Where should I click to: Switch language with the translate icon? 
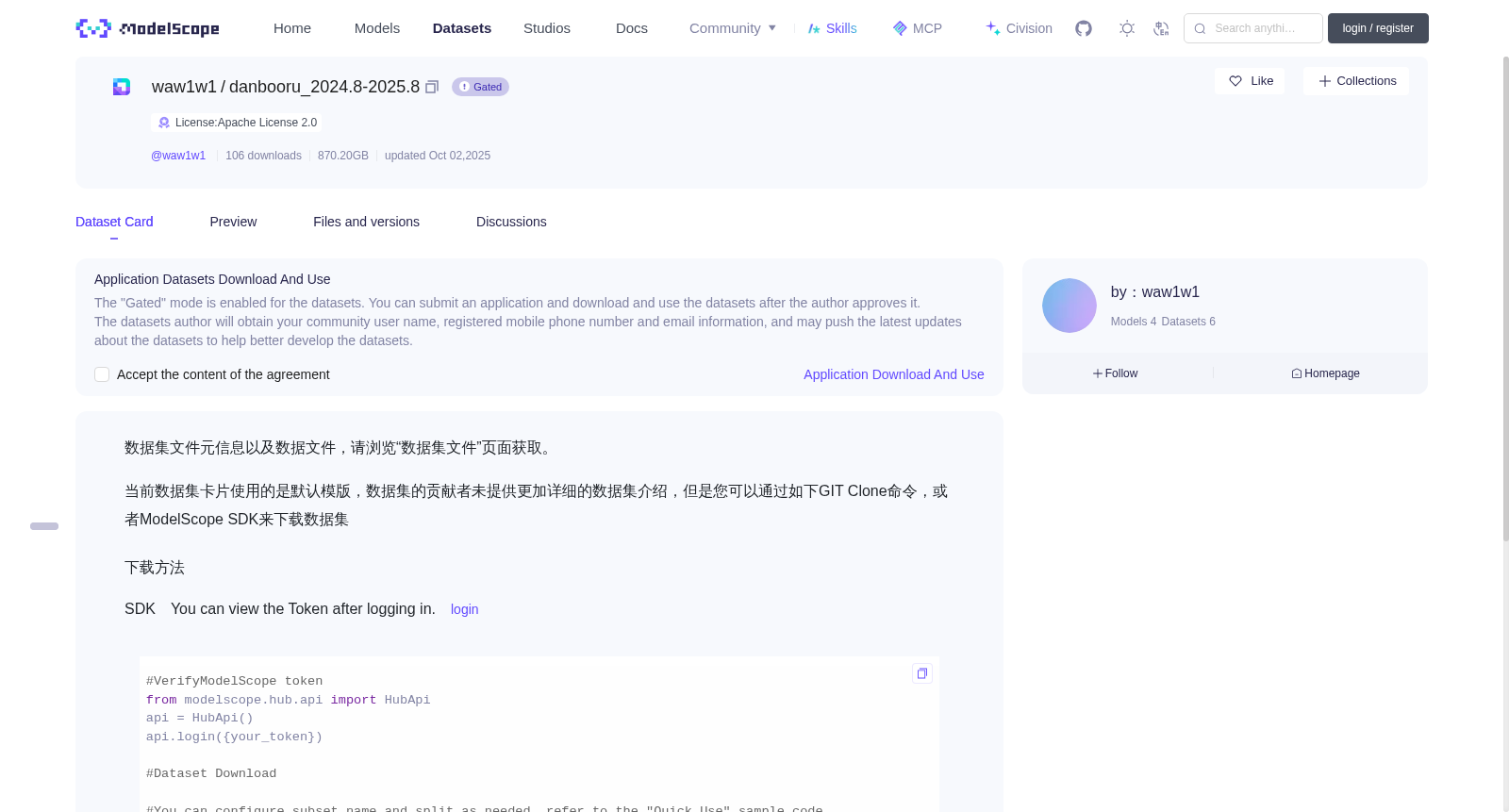point(1161,28)
